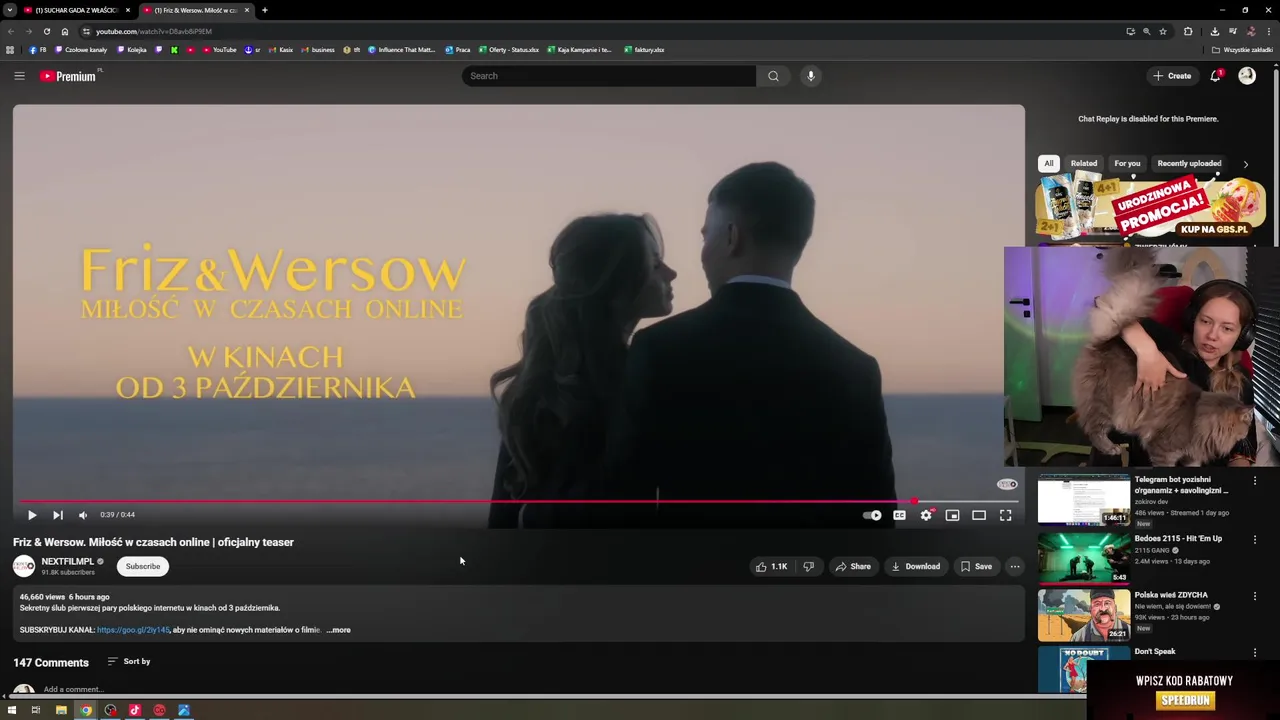Viewport: 1280px width, 720px height.
Task: Open options for Polska wieś ZDYCHA video
Action: [x=1255, y=596]
